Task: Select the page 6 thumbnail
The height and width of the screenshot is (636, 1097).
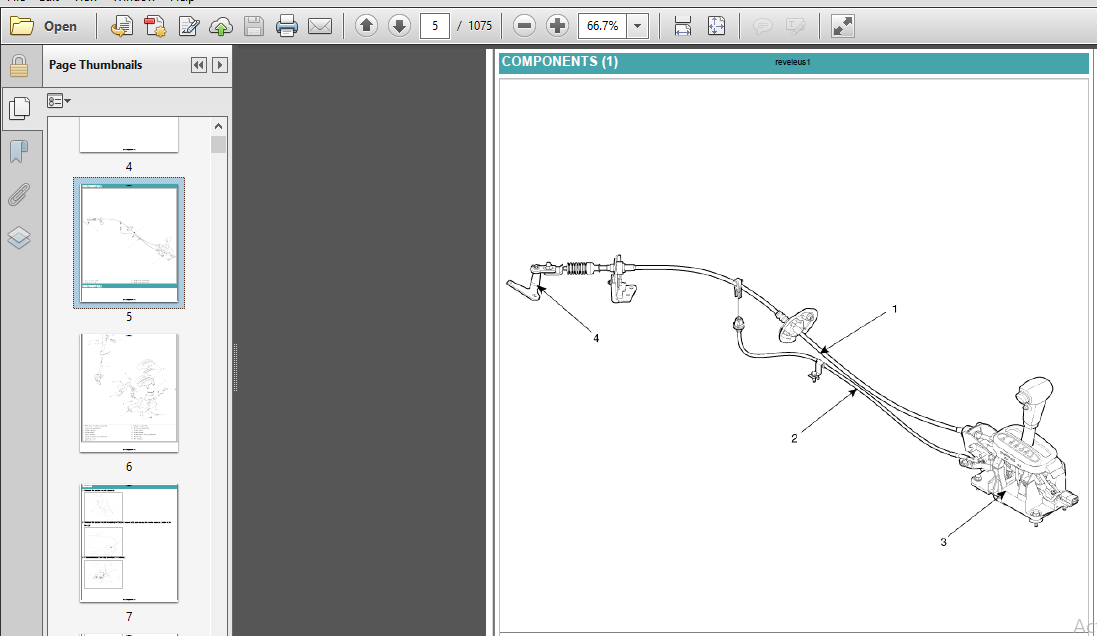Action: click(x=129, y=393)
